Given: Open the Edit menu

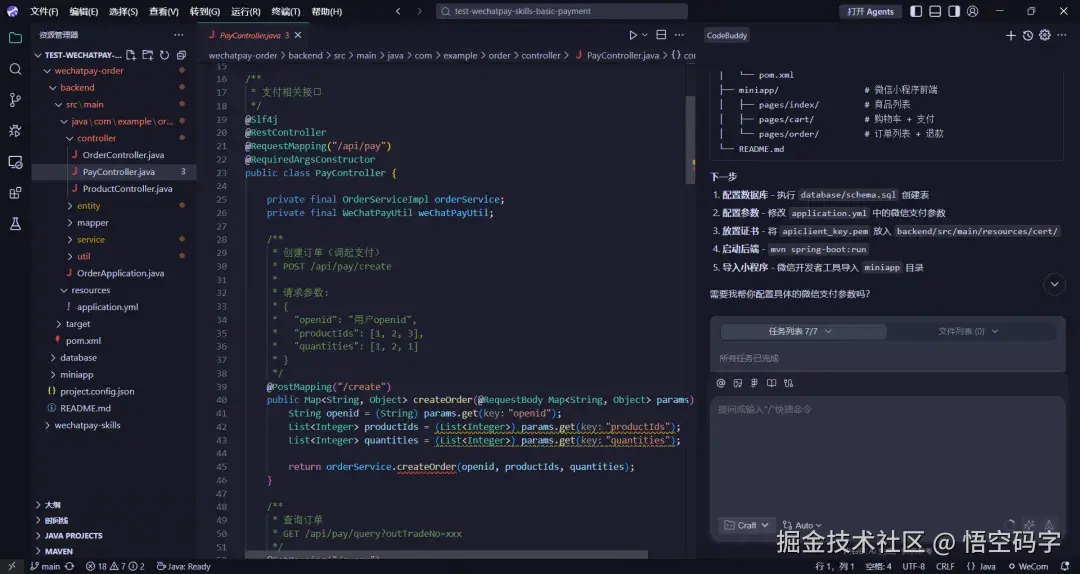Looking at the screenshot, I should click(x=83, y=11).
